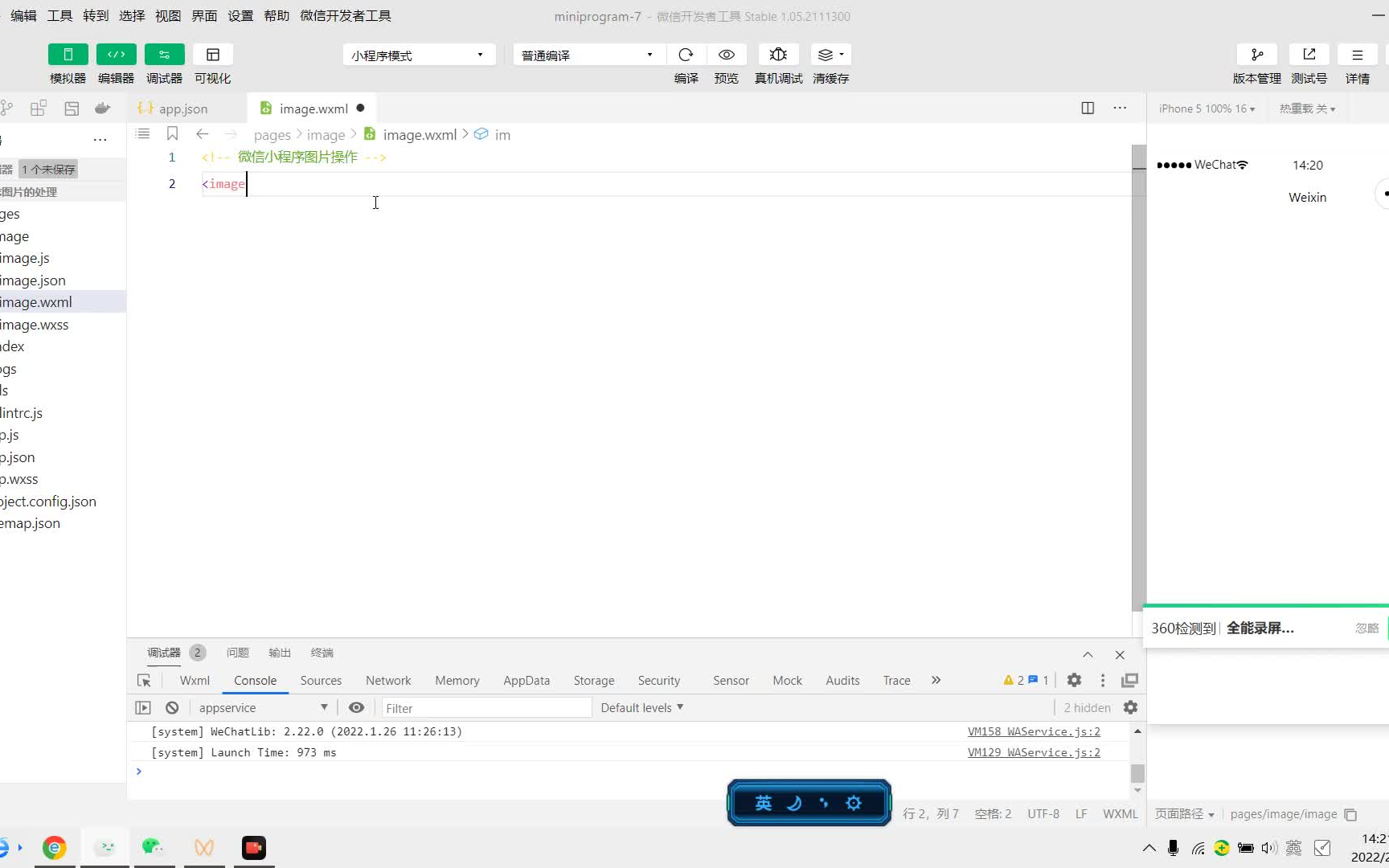Open the mini program mode dropdown
1389x868 pixels.
point(419,55)
